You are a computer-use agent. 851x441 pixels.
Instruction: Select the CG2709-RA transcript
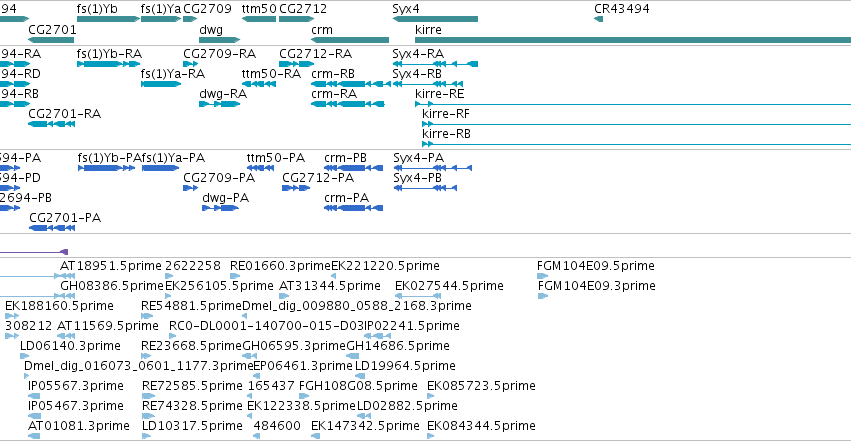[190, 64]
